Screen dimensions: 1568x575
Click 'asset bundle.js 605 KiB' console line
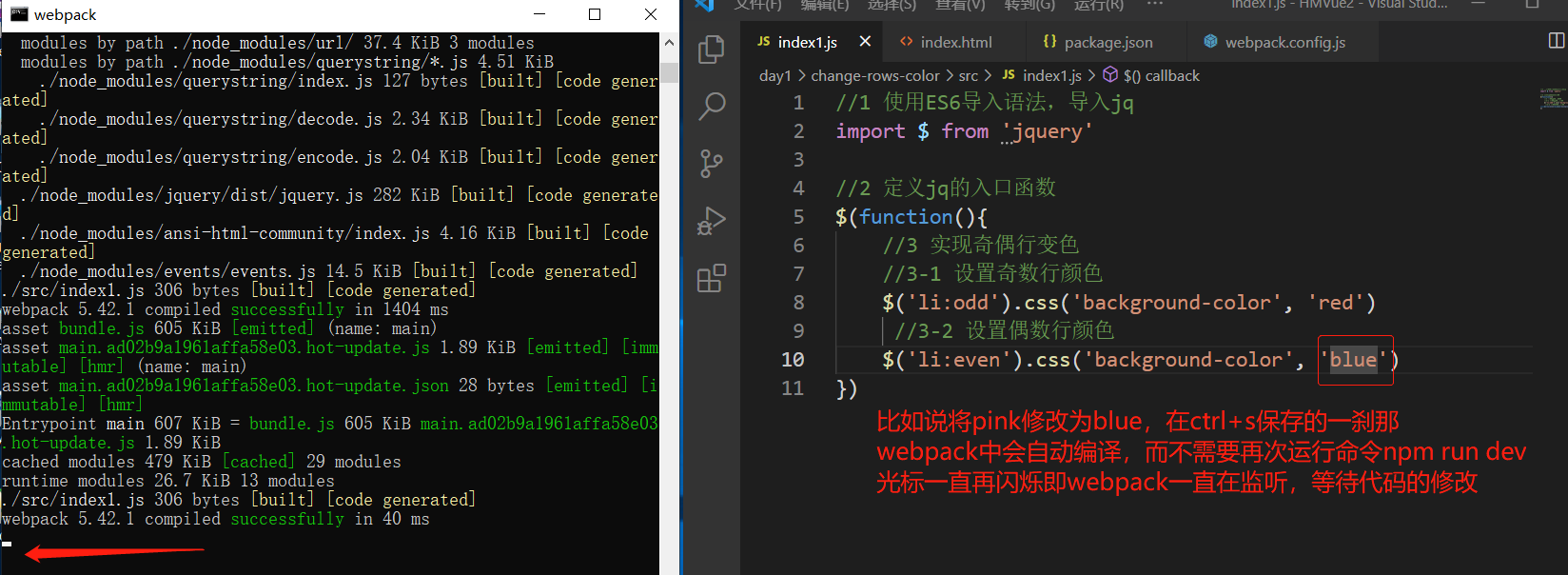220,328
